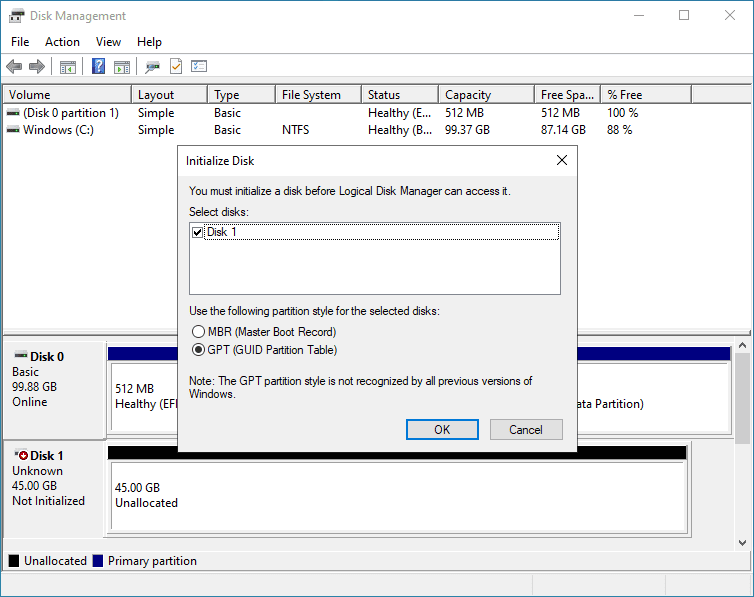Click the 88 % free cell
Viewport: 754px width, 597px height.
pos(619,130)
